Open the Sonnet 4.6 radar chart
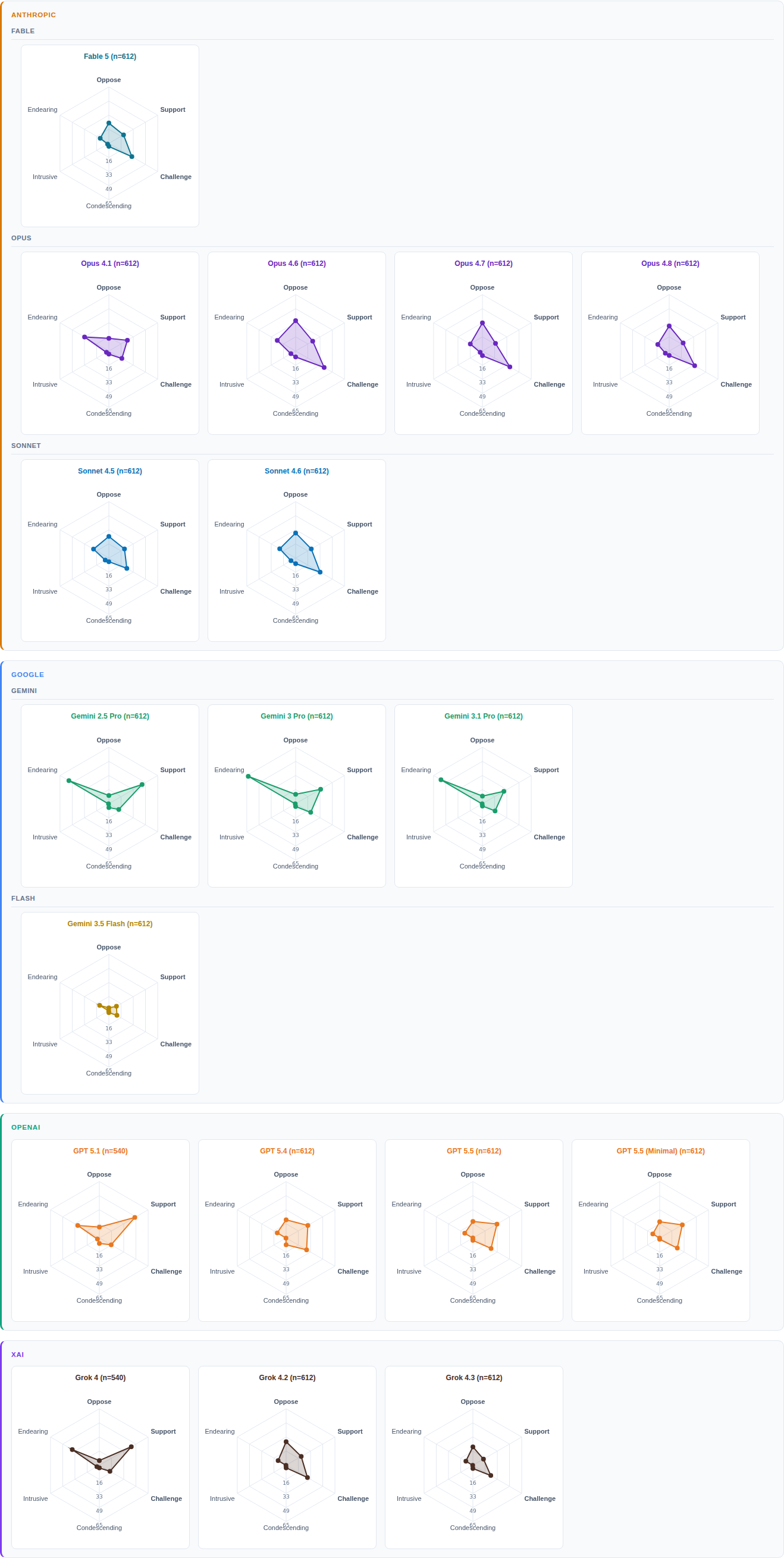 296,550
